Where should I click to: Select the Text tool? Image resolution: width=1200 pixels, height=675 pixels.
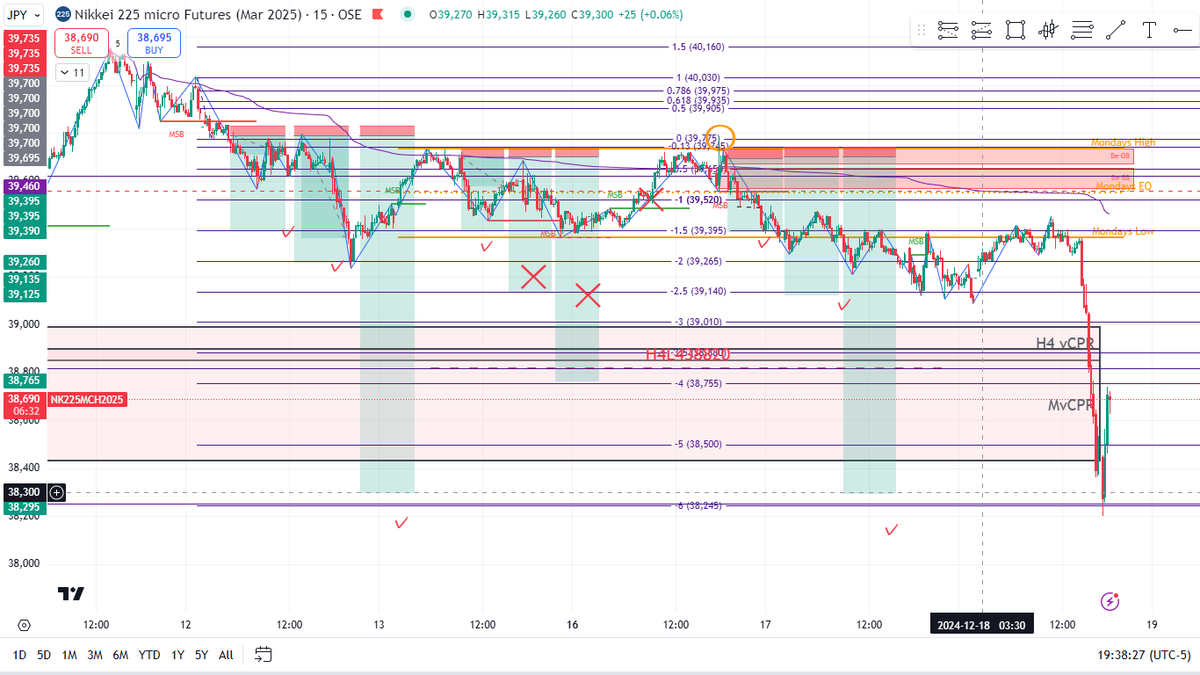click(1150, 30)
